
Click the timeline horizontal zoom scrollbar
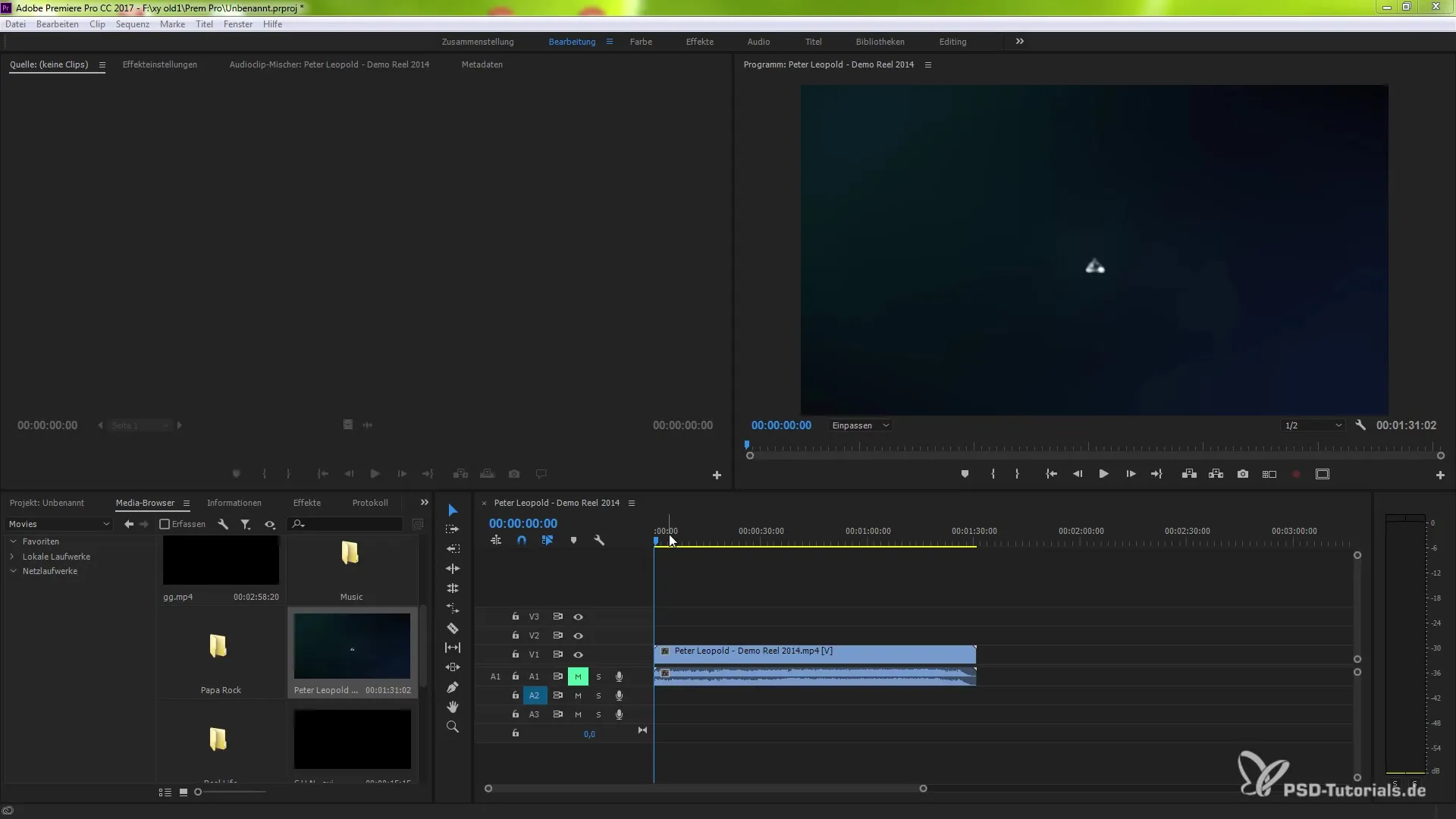(x=706, y=789)
